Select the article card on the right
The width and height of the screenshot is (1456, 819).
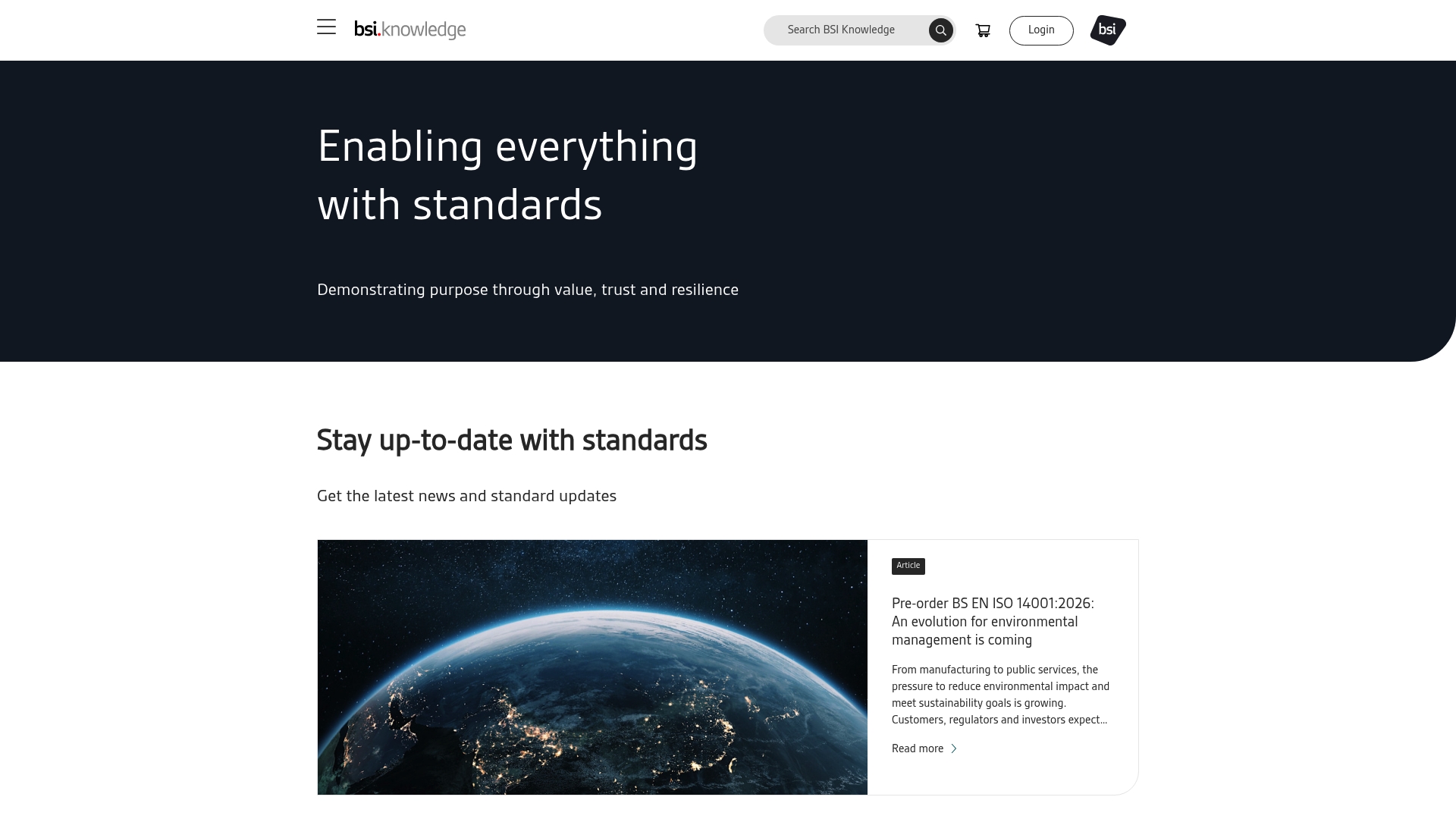(x=1003, y=667)
